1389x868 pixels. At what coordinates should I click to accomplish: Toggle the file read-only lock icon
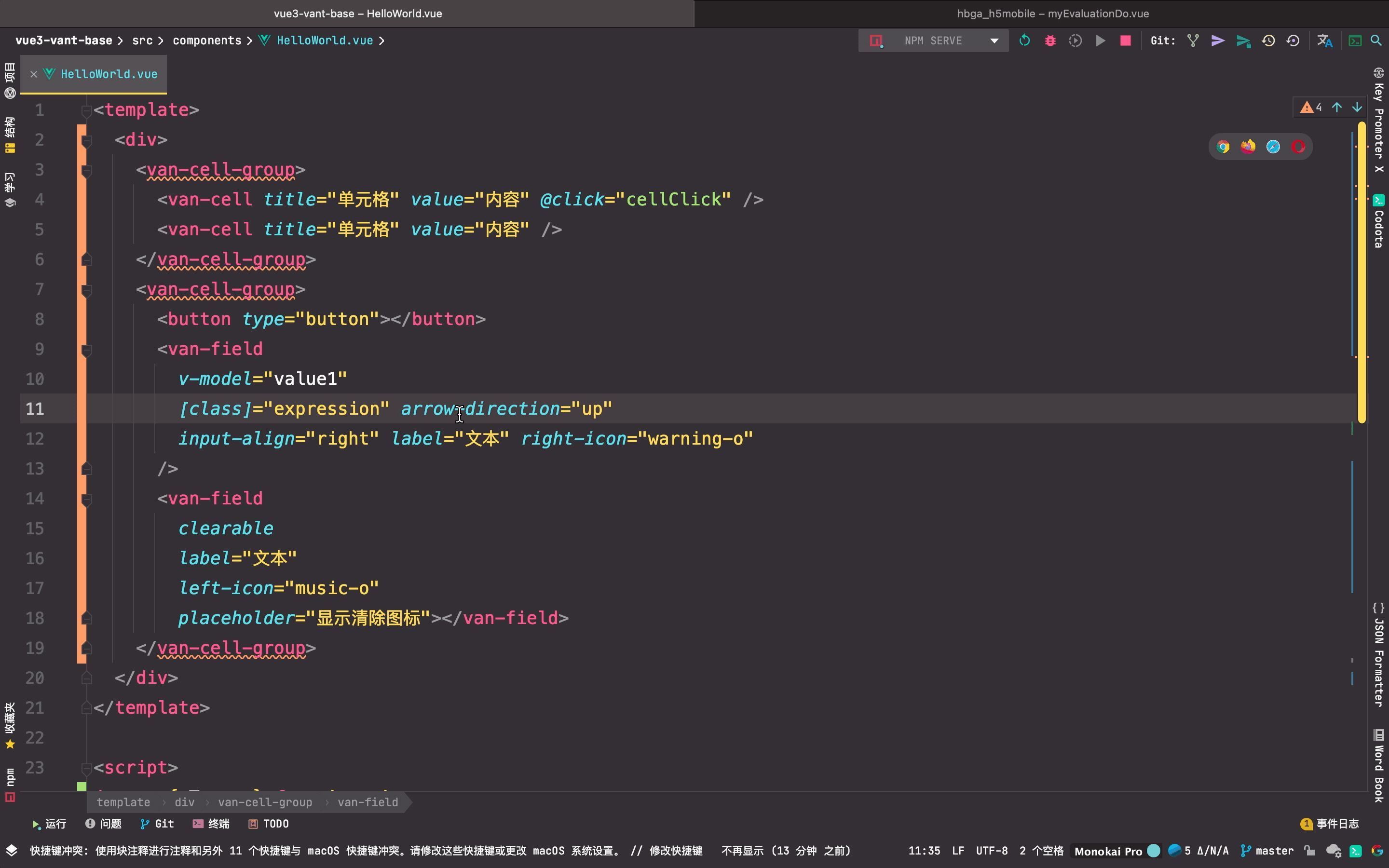point(1309,851)
